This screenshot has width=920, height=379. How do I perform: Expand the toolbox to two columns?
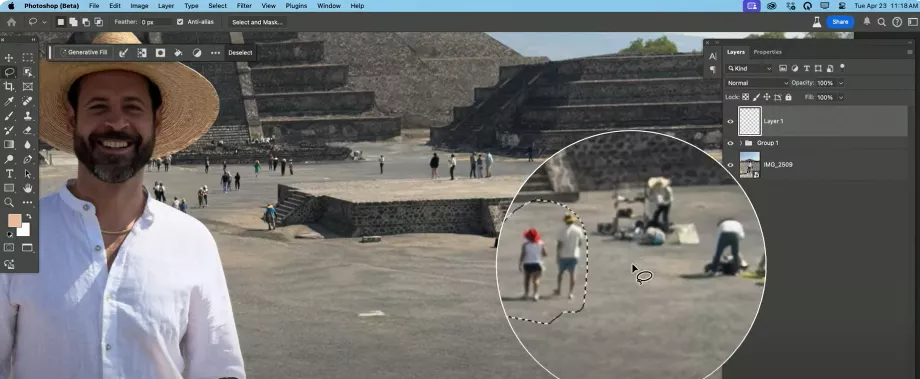33,40
